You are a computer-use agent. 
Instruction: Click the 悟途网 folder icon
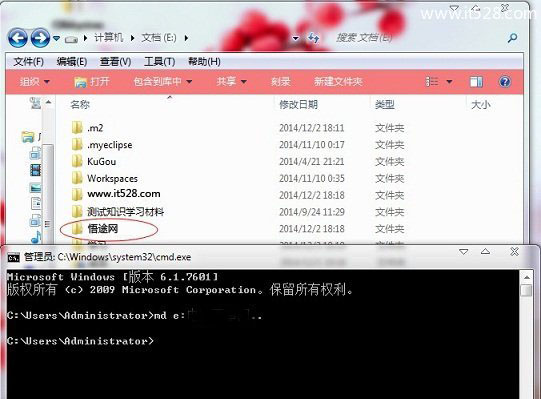77,228
